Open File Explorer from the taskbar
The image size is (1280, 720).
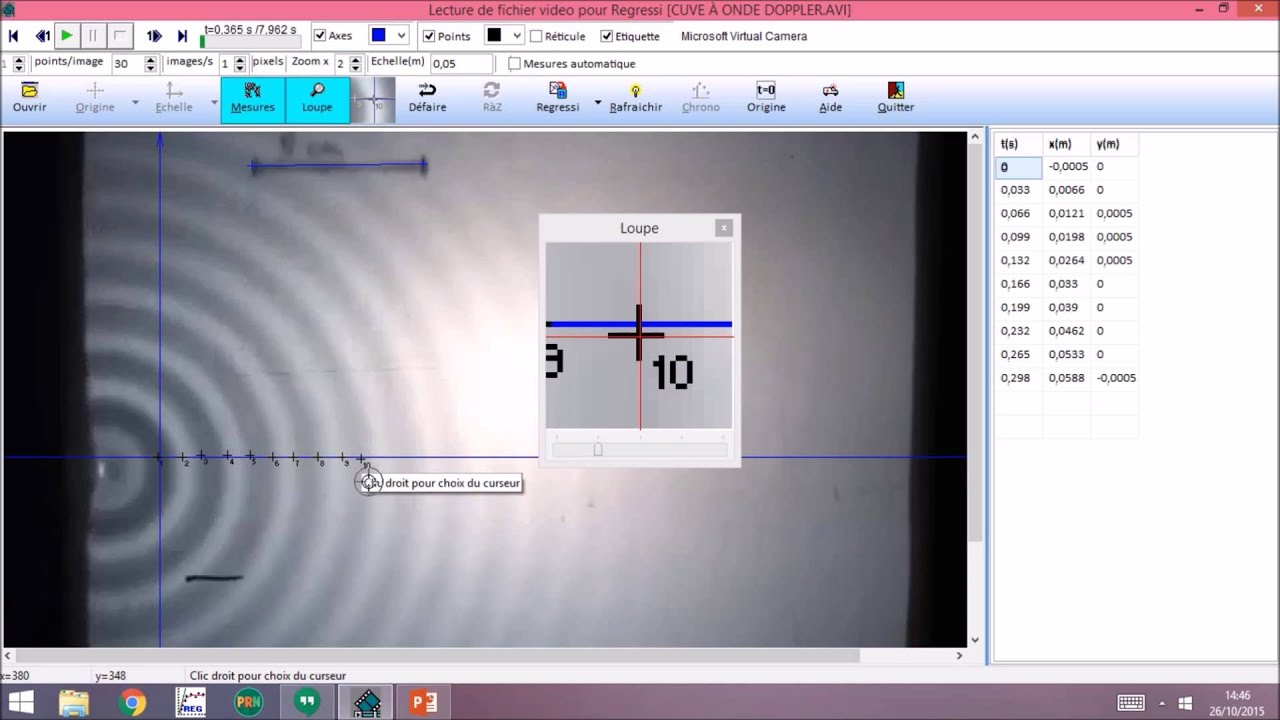[74, 703]
